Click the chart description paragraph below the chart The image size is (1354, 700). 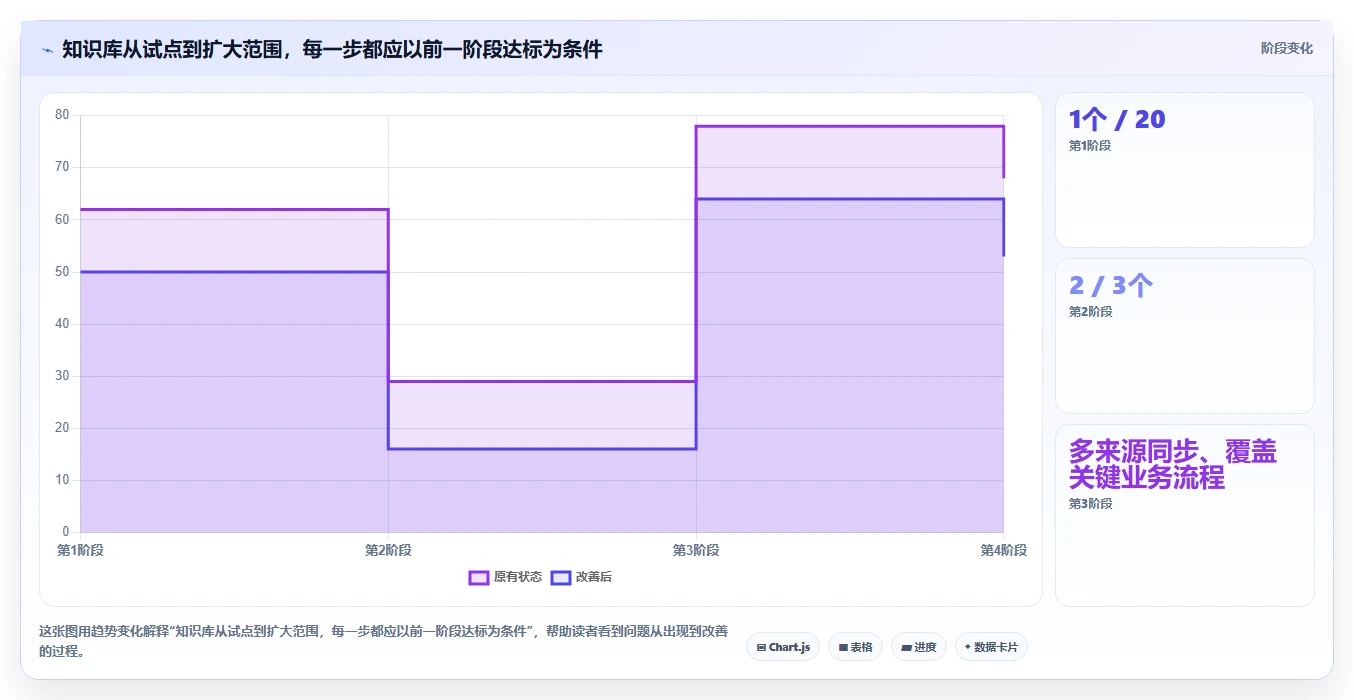tap(384, 641)
